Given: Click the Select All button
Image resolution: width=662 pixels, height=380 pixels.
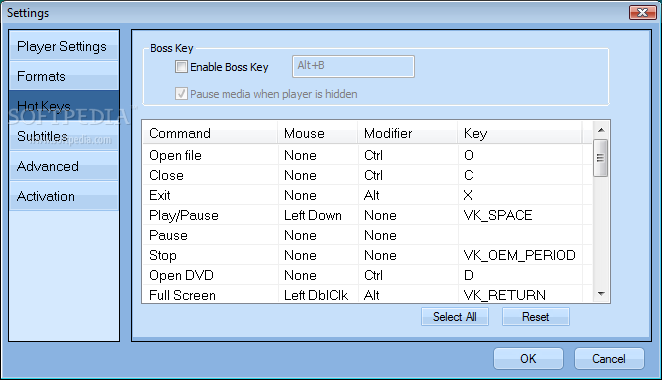Looking at the screenshot, I should tap(455, 317).
